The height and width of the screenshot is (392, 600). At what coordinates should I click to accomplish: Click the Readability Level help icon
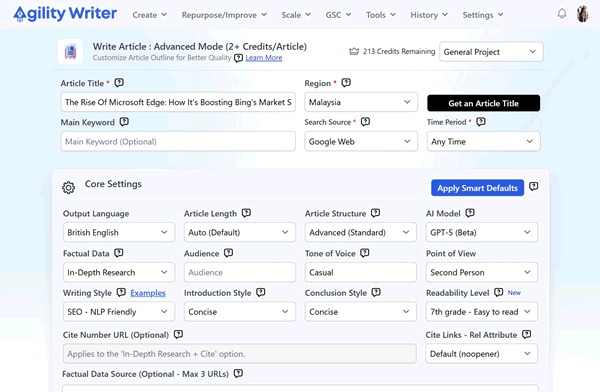(499, 292)
